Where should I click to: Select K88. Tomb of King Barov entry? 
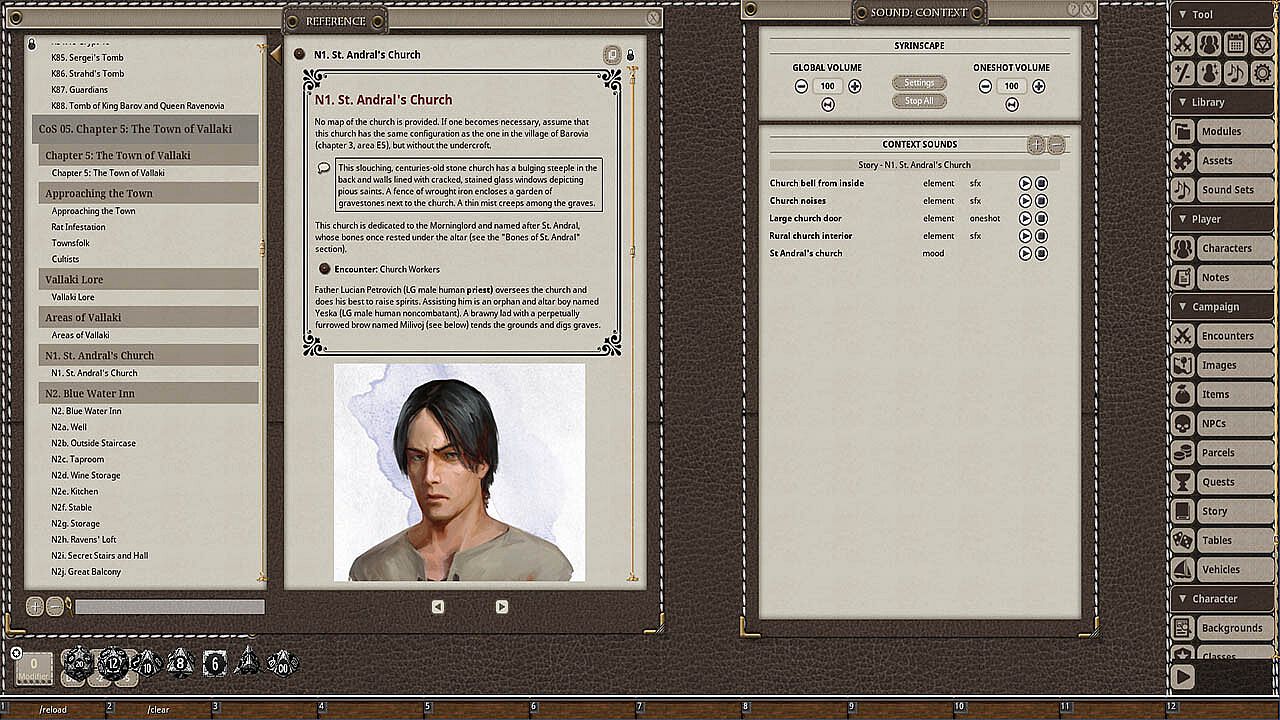tap(138, 105)
